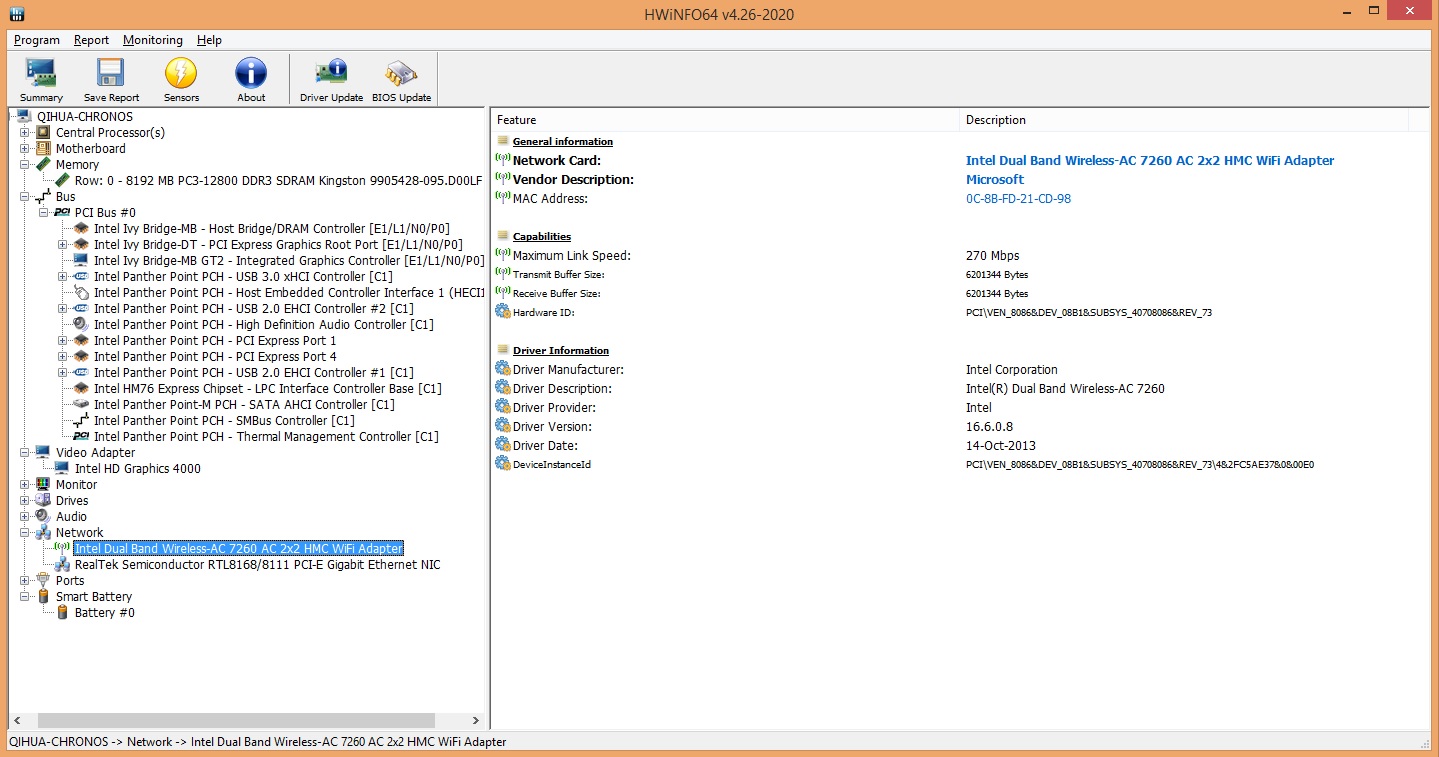Expand the Motherboard node
This screenshot has width=1439, height=757.
pyautogui.click(x=24, y=148)
